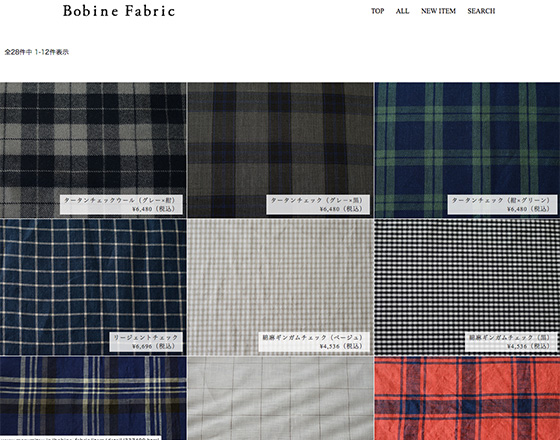Go to the TOP menu item
Viewport: 560px width, 440px height.
378,11
